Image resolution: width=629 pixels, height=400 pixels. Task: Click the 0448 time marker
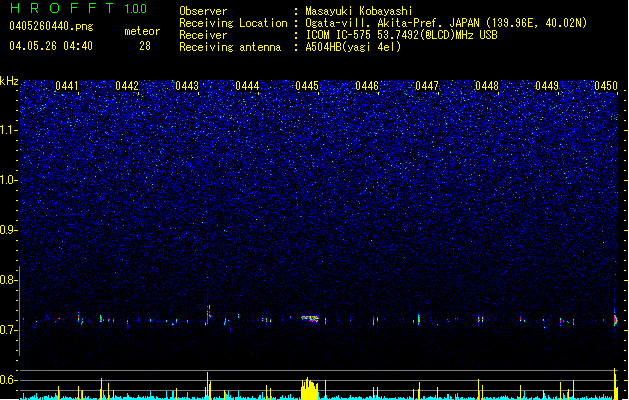click(x=487, y=86)
